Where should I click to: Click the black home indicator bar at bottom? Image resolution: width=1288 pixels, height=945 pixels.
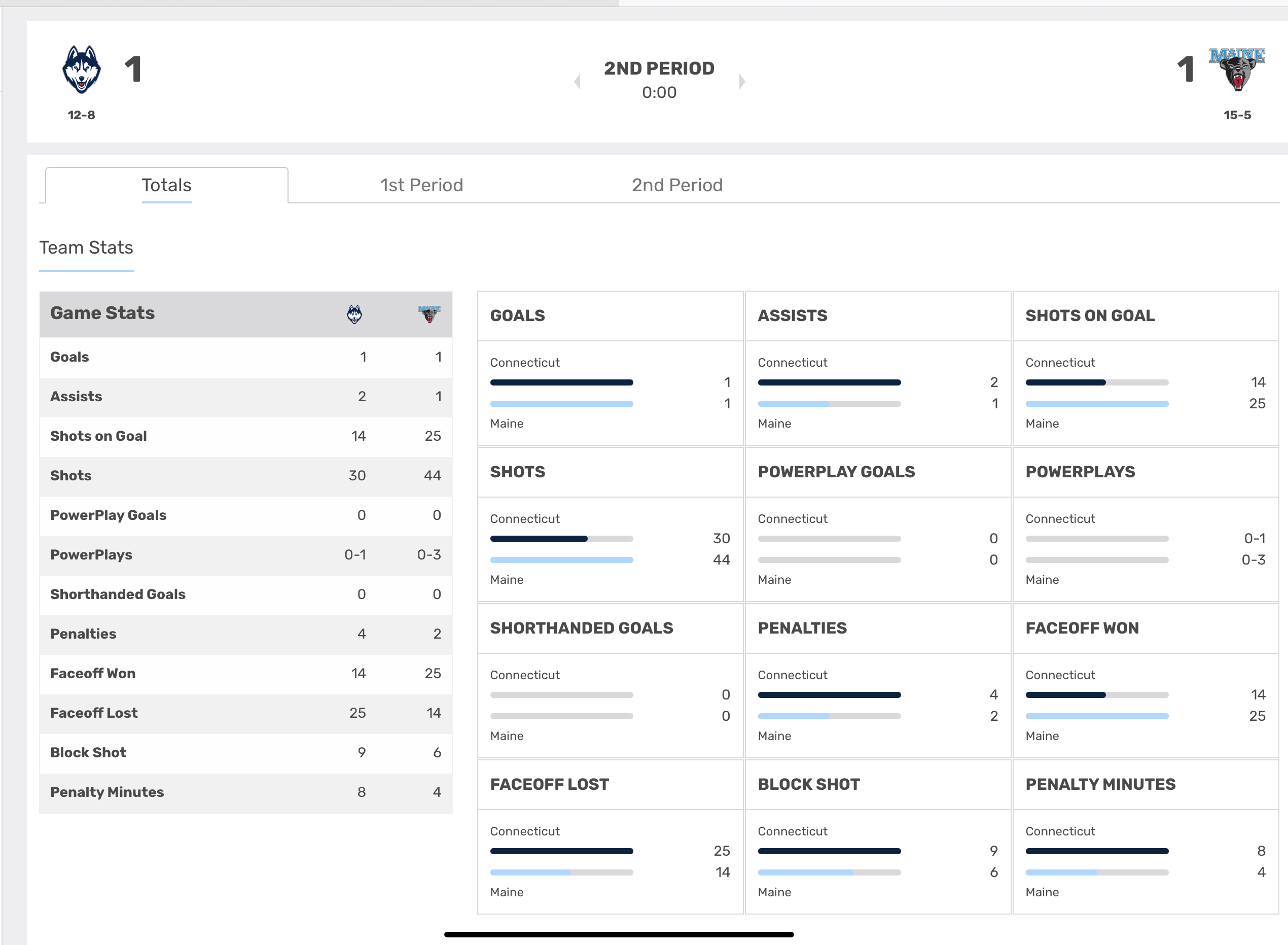pyautogui.click(x=619, y=934)
